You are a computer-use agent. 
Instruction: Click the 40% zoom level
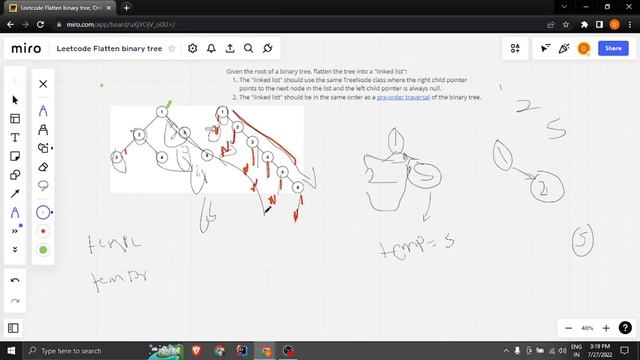tap(587, 328)
